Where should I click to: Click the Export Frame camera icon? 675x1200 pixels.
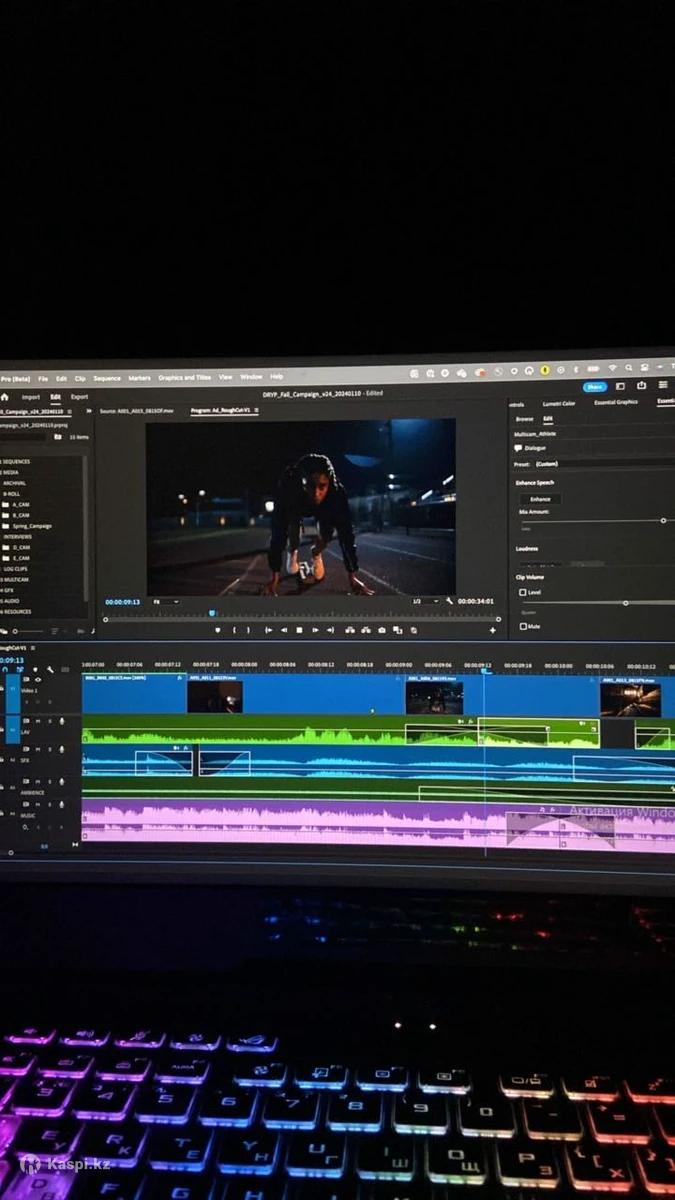pos(382,630)
